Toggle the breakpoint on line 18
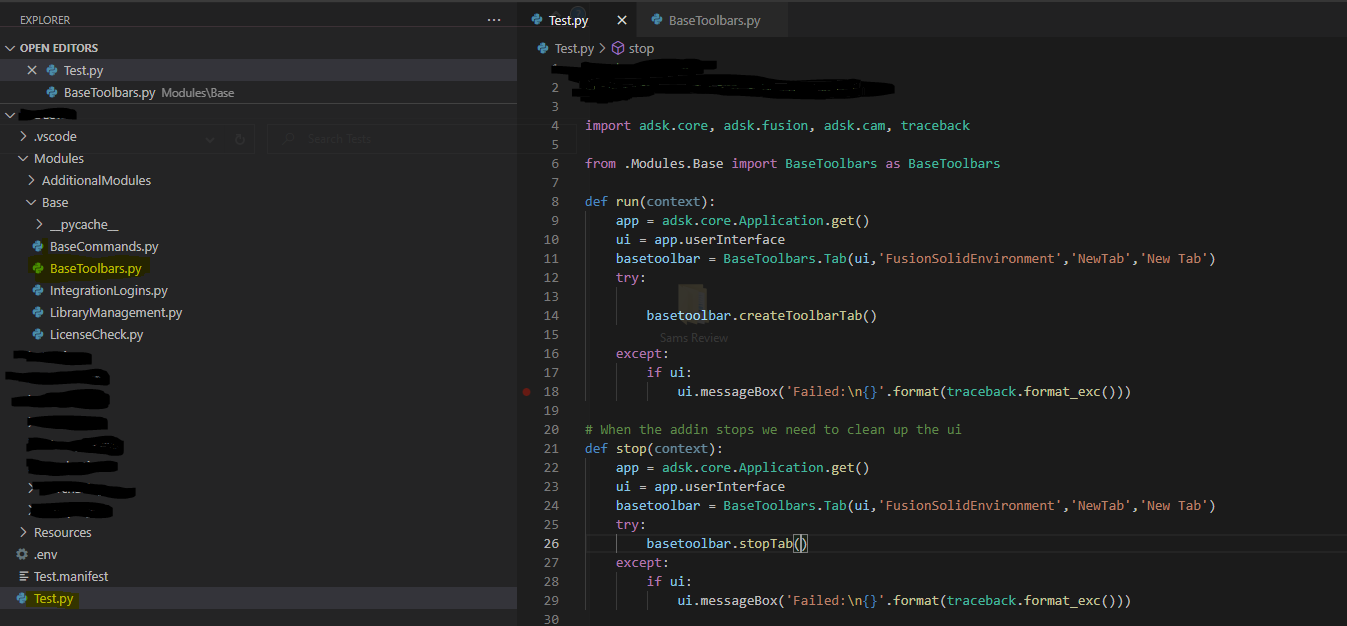This screenshot has height=626, width=1347. (527, 392)
